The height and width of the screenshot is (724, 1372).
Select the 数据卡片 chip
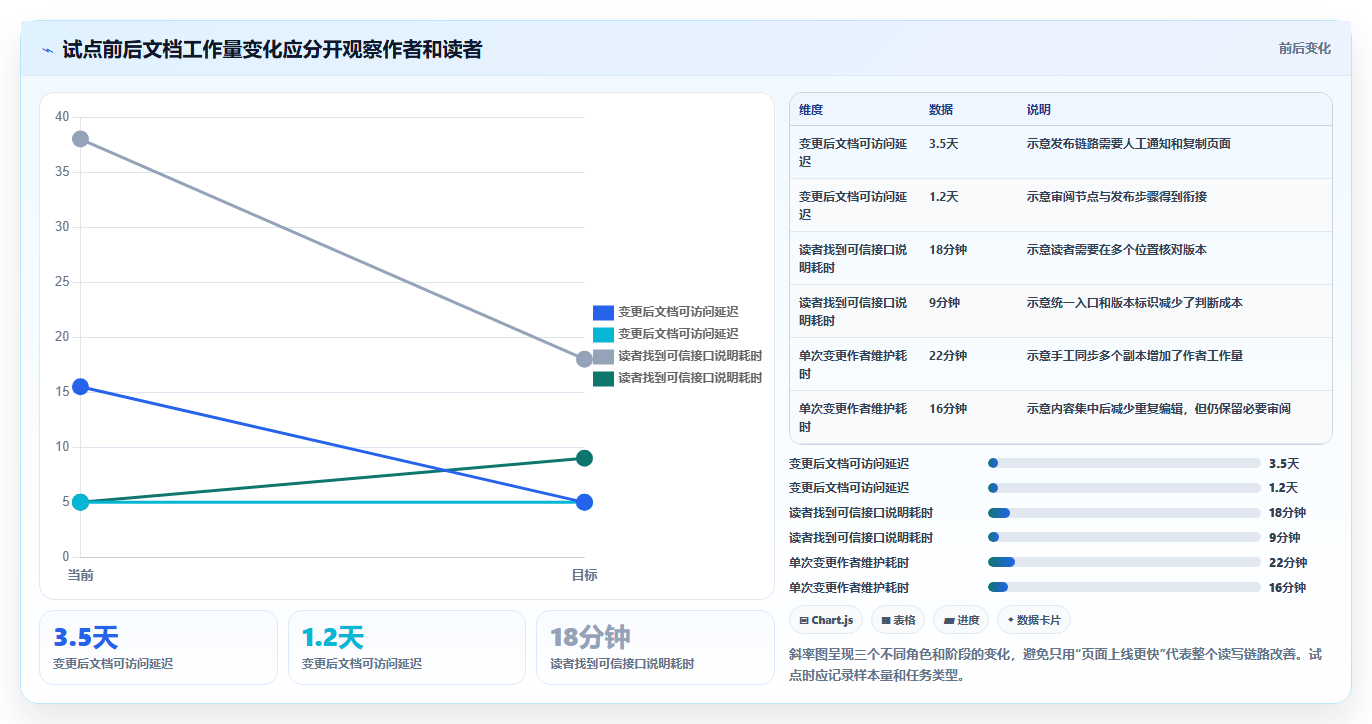coord(1034,620)
